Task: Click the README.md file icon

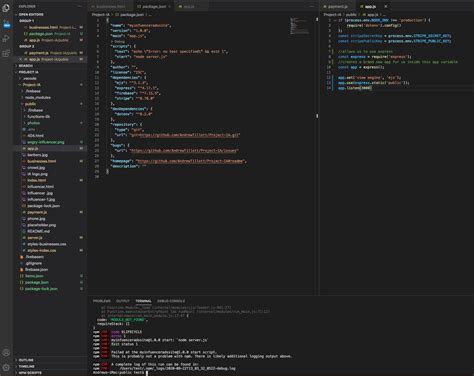Action: pos(24,231)
